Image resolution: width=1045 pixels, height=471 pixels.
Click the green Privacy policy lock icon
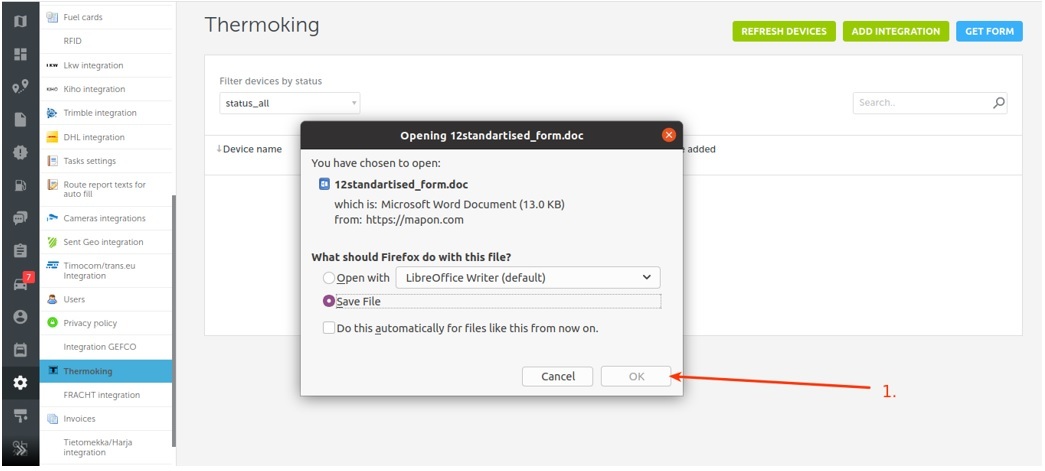[52, 323]
